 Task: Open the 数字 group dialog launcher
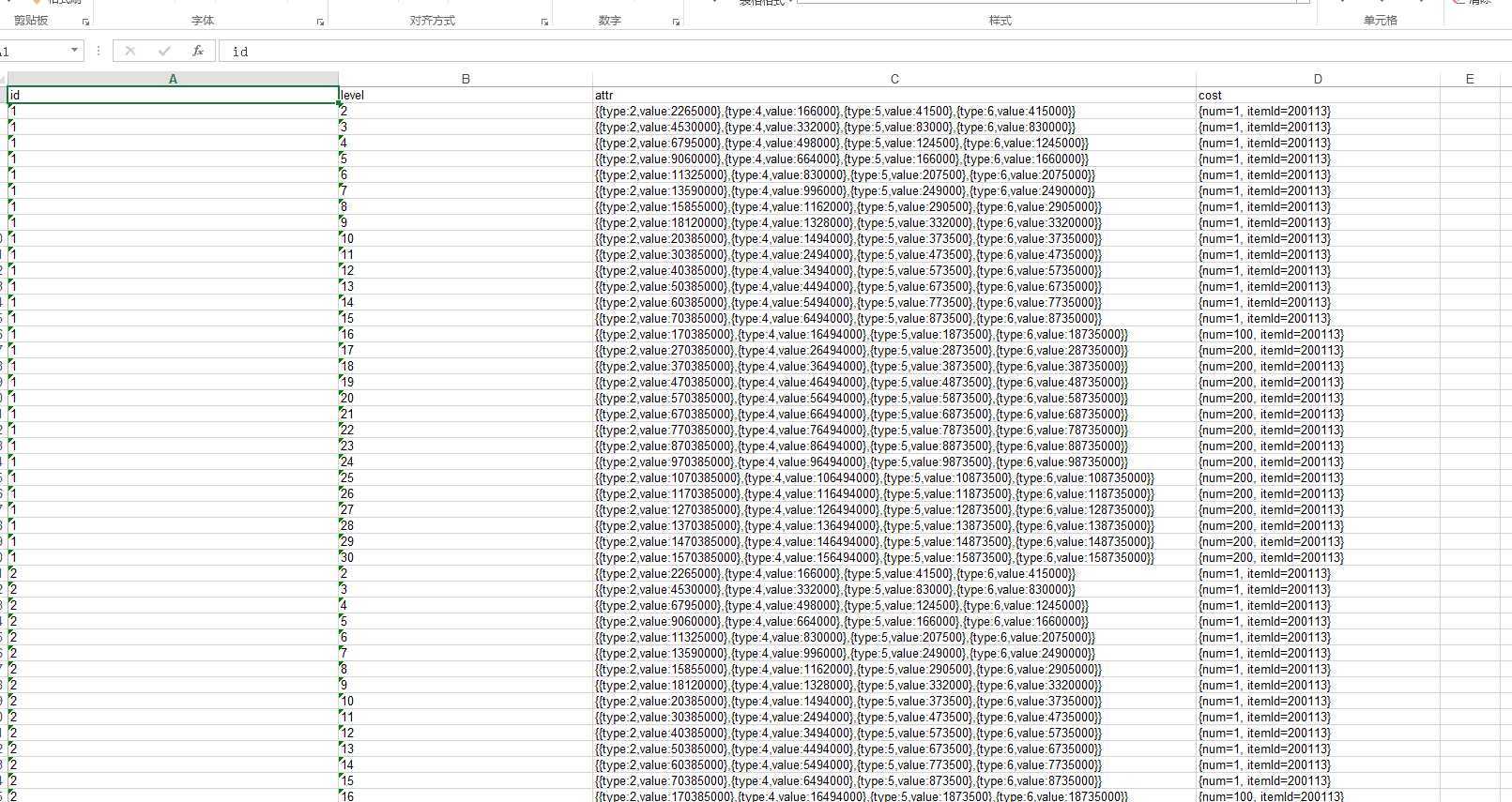tap(676, 22)
